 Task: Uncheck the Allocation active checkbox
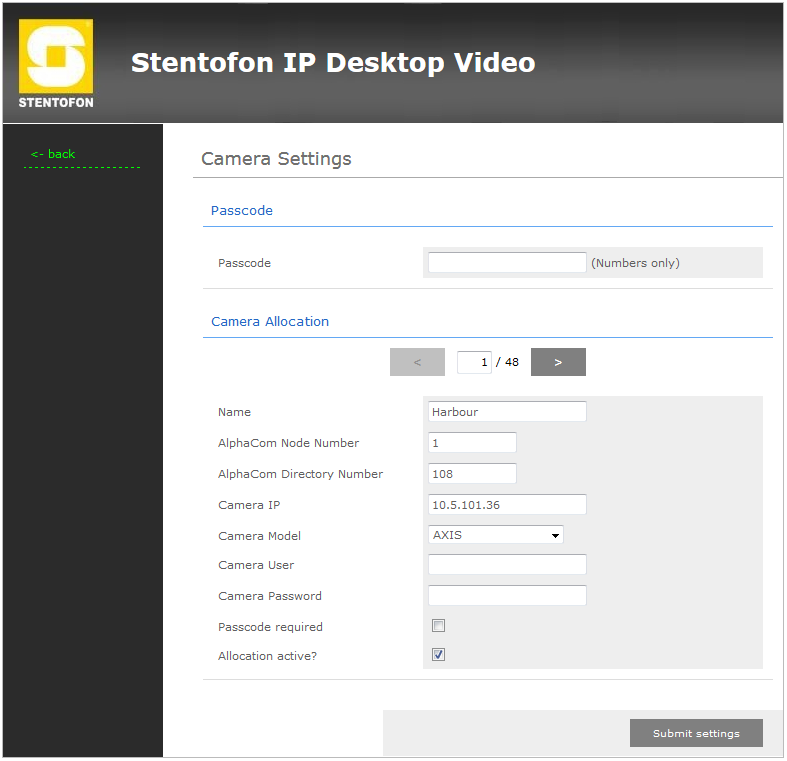438,655
